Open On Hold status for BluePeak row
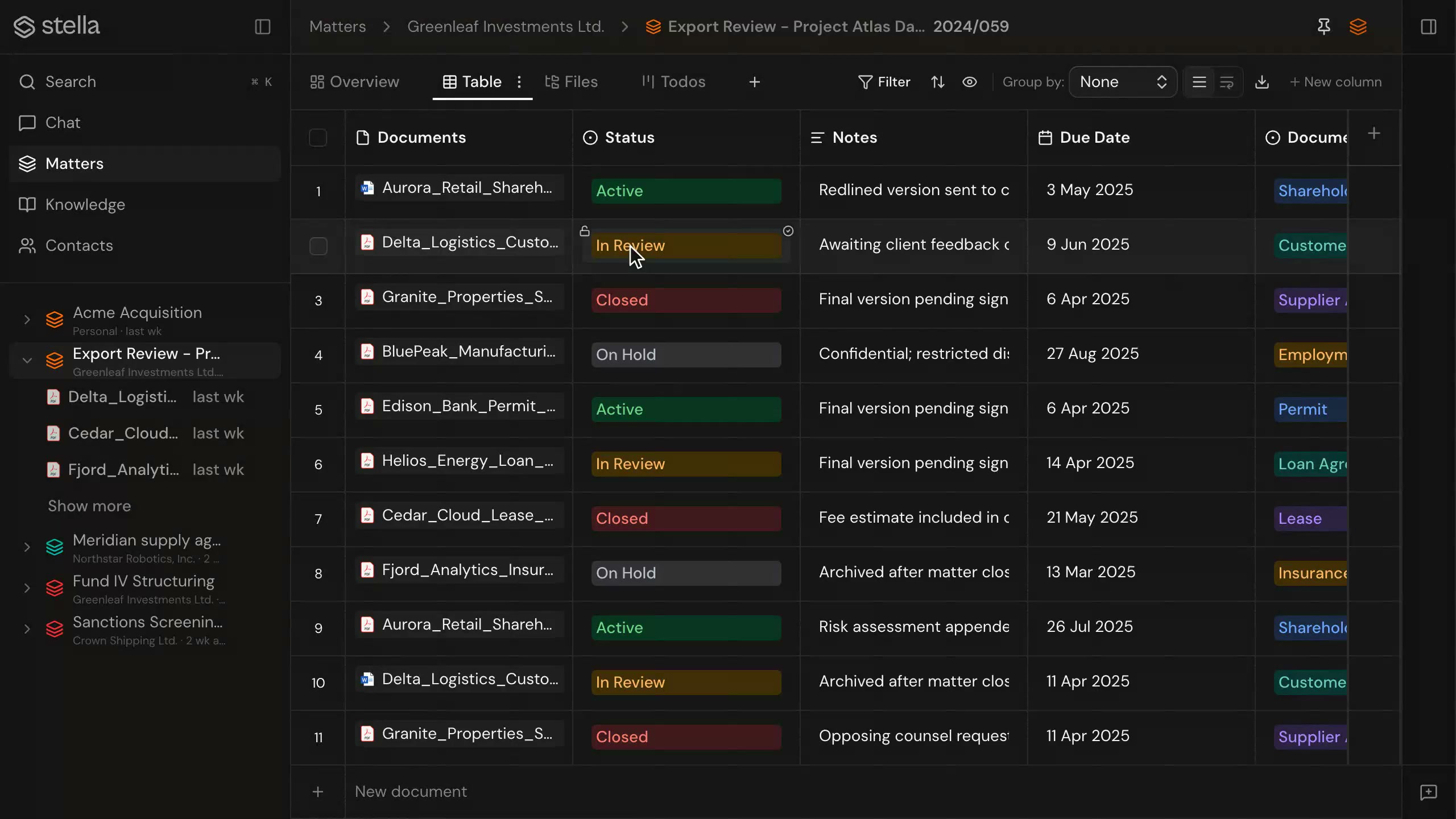 (x=686, y=355)
